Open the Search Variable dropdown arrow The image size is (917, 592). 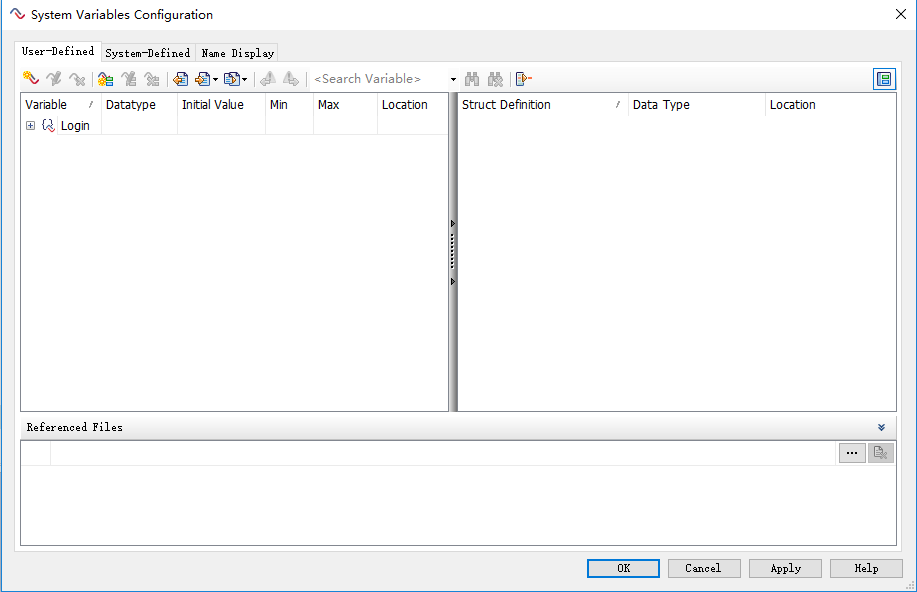pos(453,80)
